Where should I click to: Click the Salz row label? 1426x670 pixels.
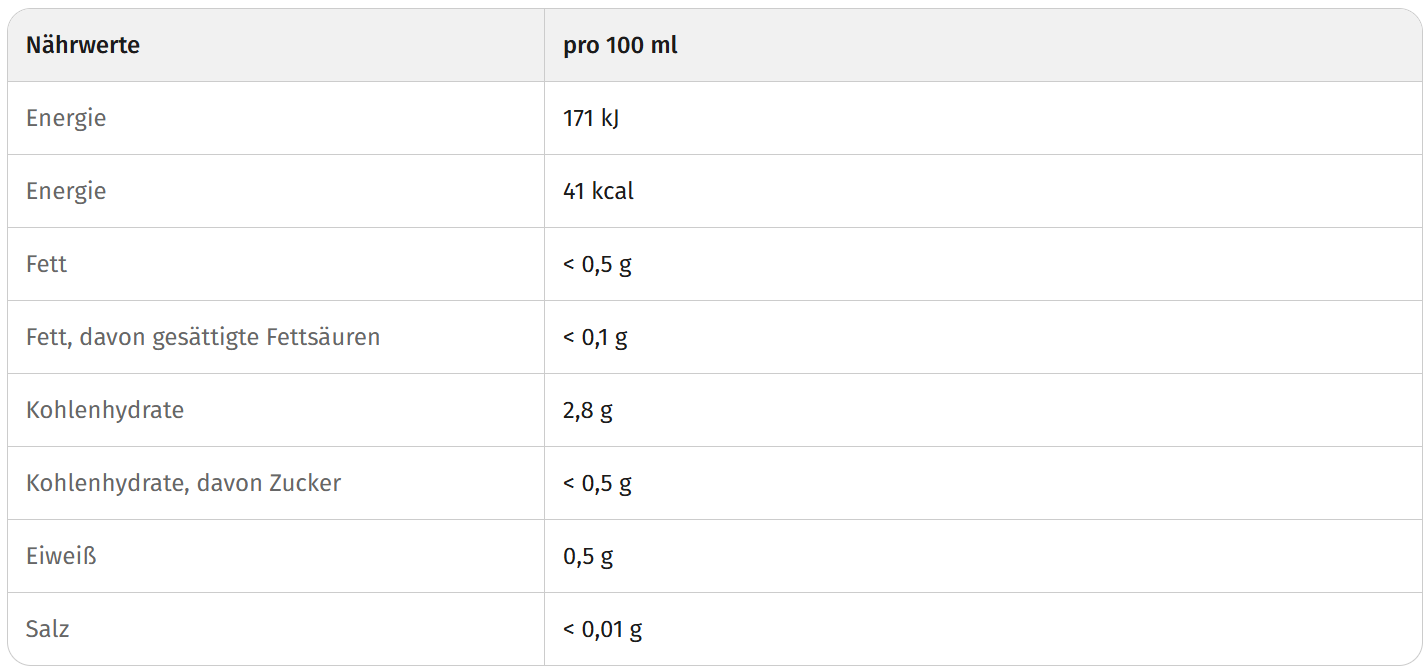(x=48, y=629)
